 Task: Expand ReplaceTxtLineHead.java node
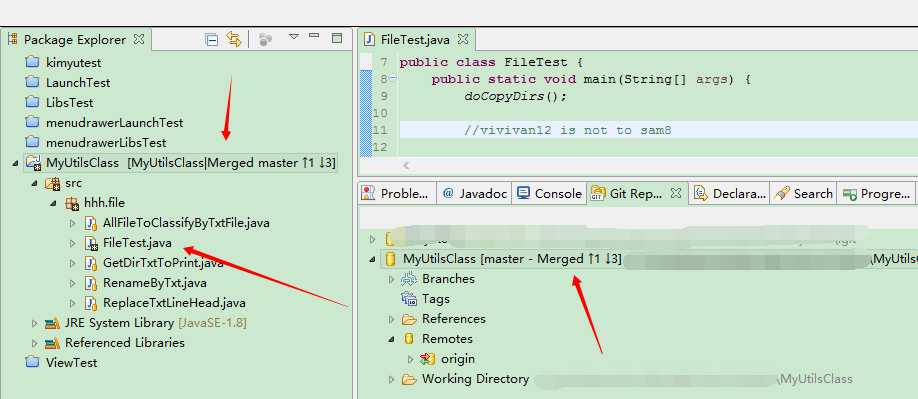[x=73, y=303]
